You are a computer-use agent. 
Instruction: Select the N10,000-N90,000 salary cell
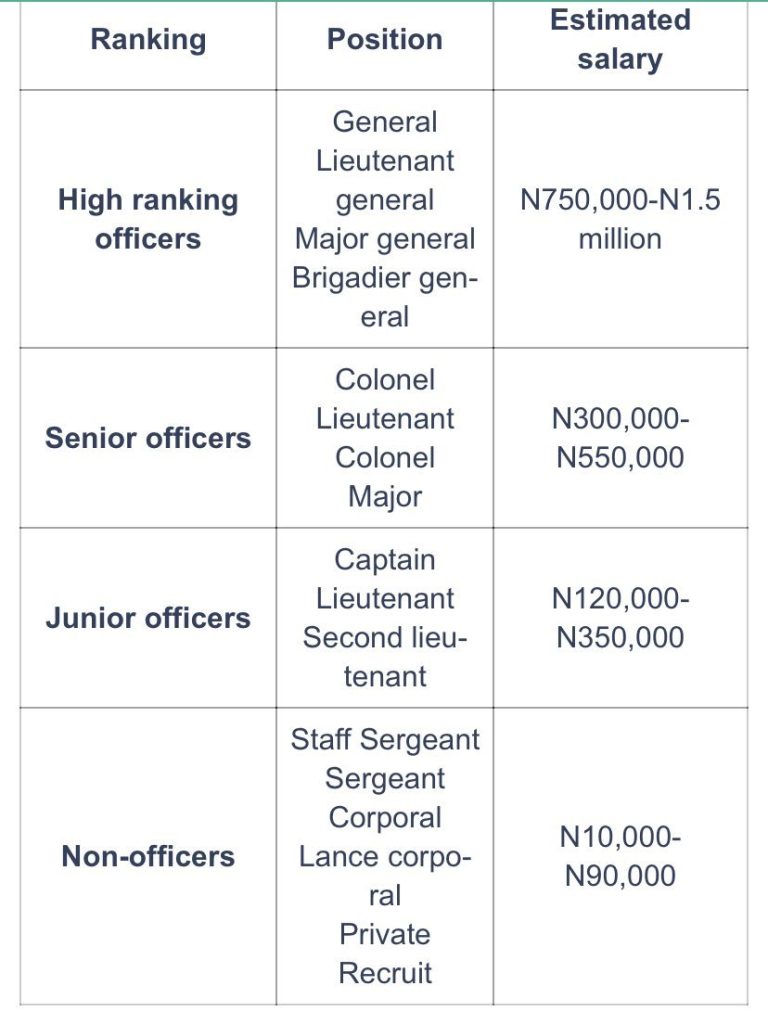pyautogui.click(x=620, y=856)
